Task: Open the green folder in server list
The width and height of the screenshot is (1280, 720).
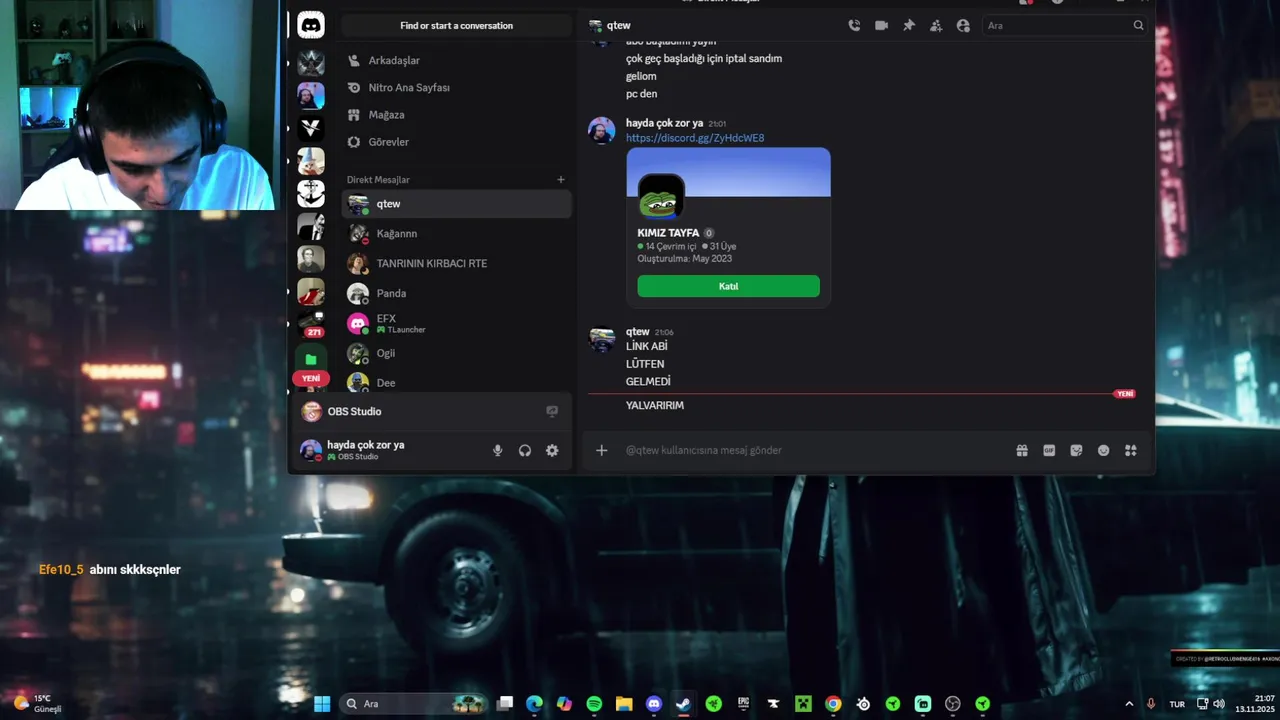Action: click(x=311, y=358)
